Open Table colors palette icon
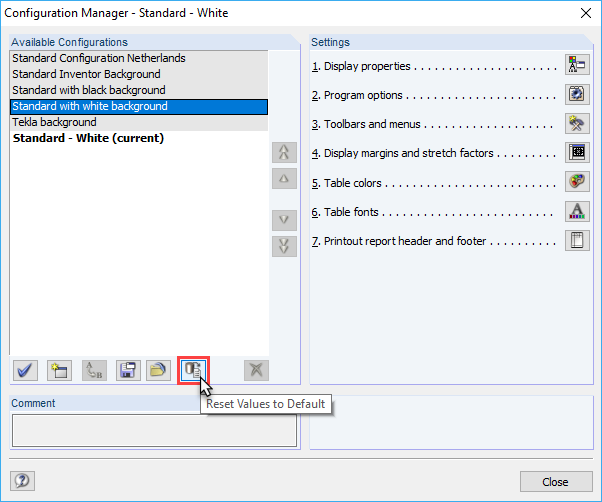 point(577,182)
